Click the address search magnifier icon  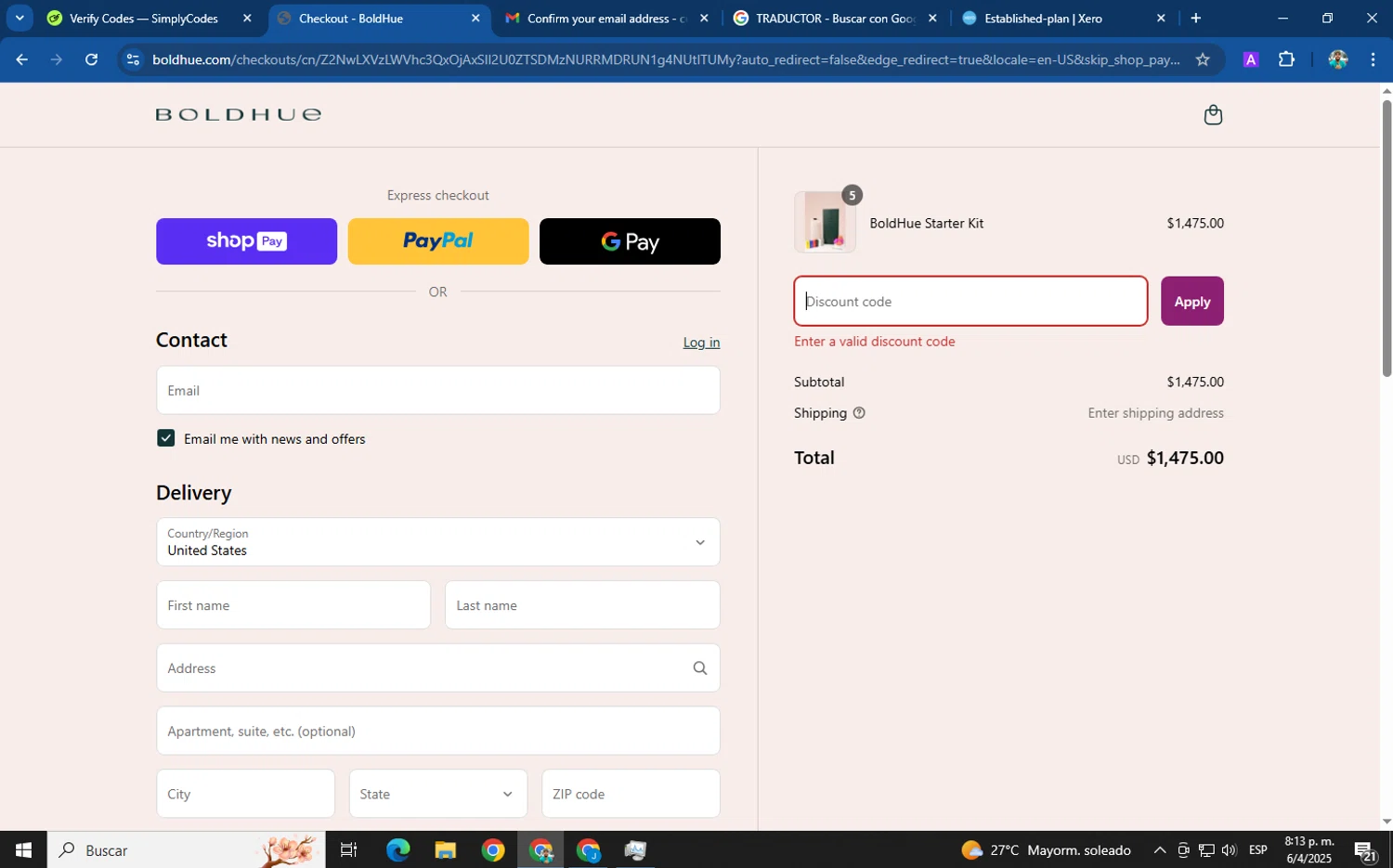click(x=700, y=668)
